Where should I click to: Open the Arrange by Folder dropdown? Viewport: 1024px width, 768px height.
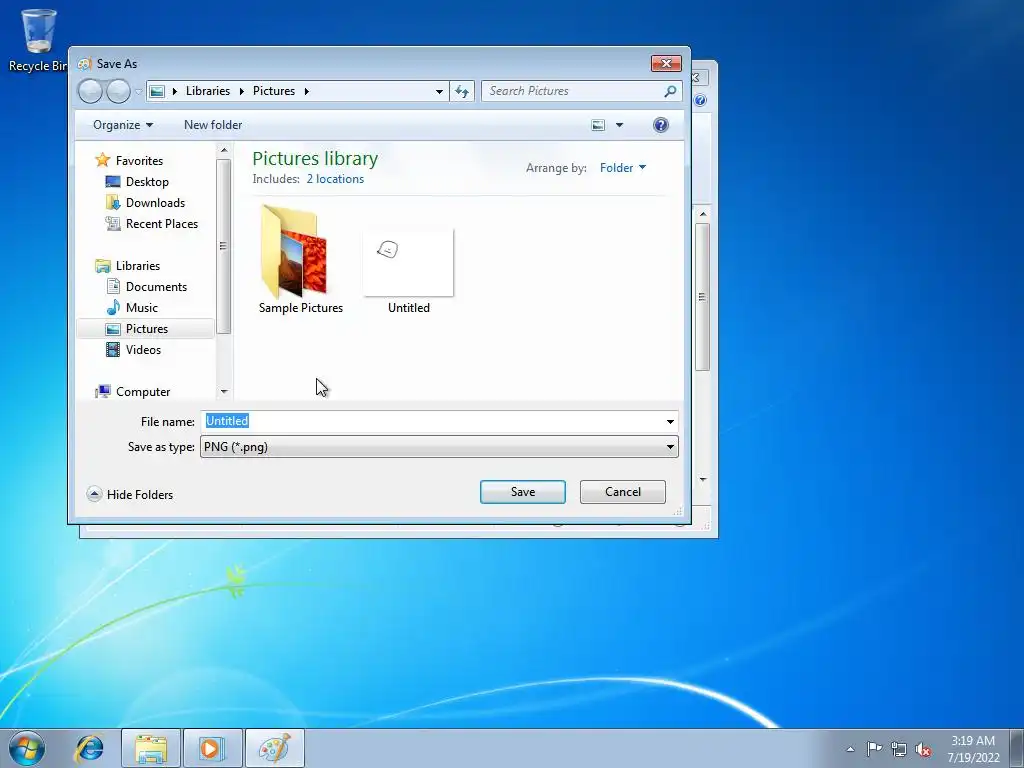(623, 168)
